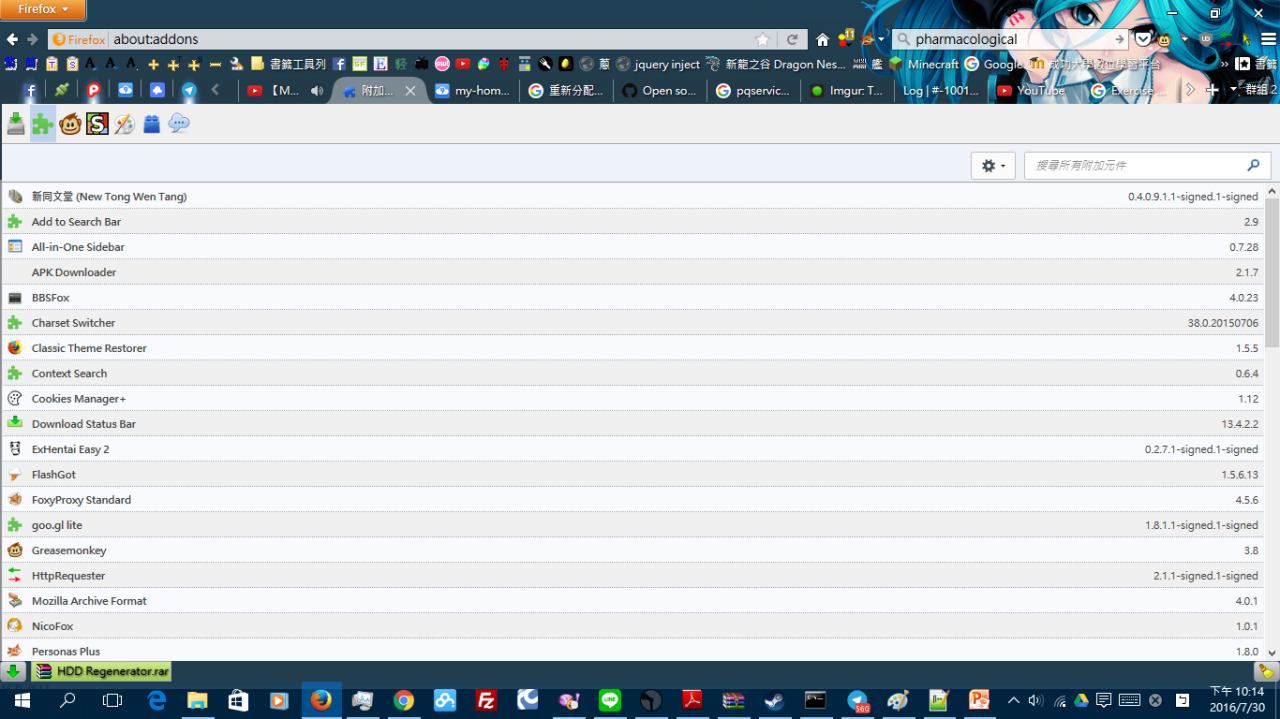Reload the current page
The image size is (1280, 719).
(x=792, y=40)
